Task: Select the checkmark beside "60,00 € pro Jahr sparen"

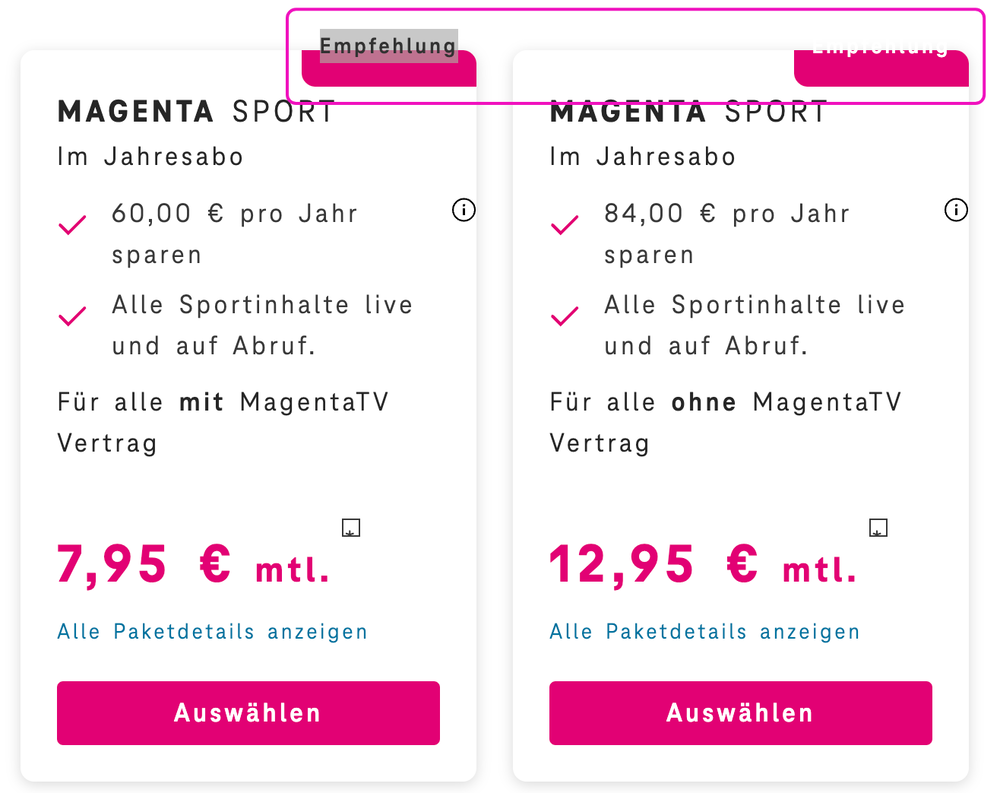Action: pyautogui.click(x=72, y=224)
